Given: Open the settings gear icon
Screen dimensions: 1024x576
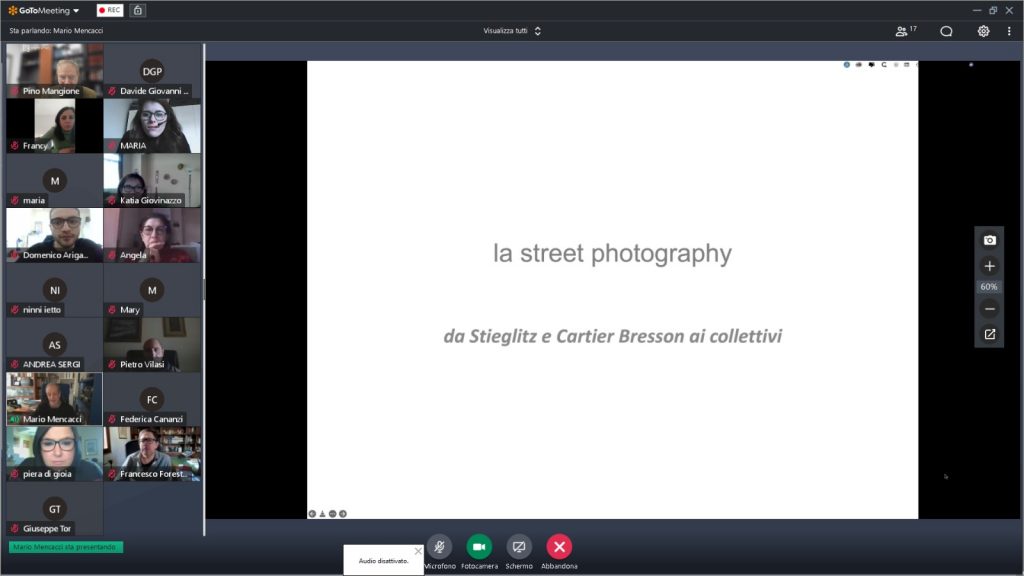Looking at the screenshot, I should (x=983, y=31).
